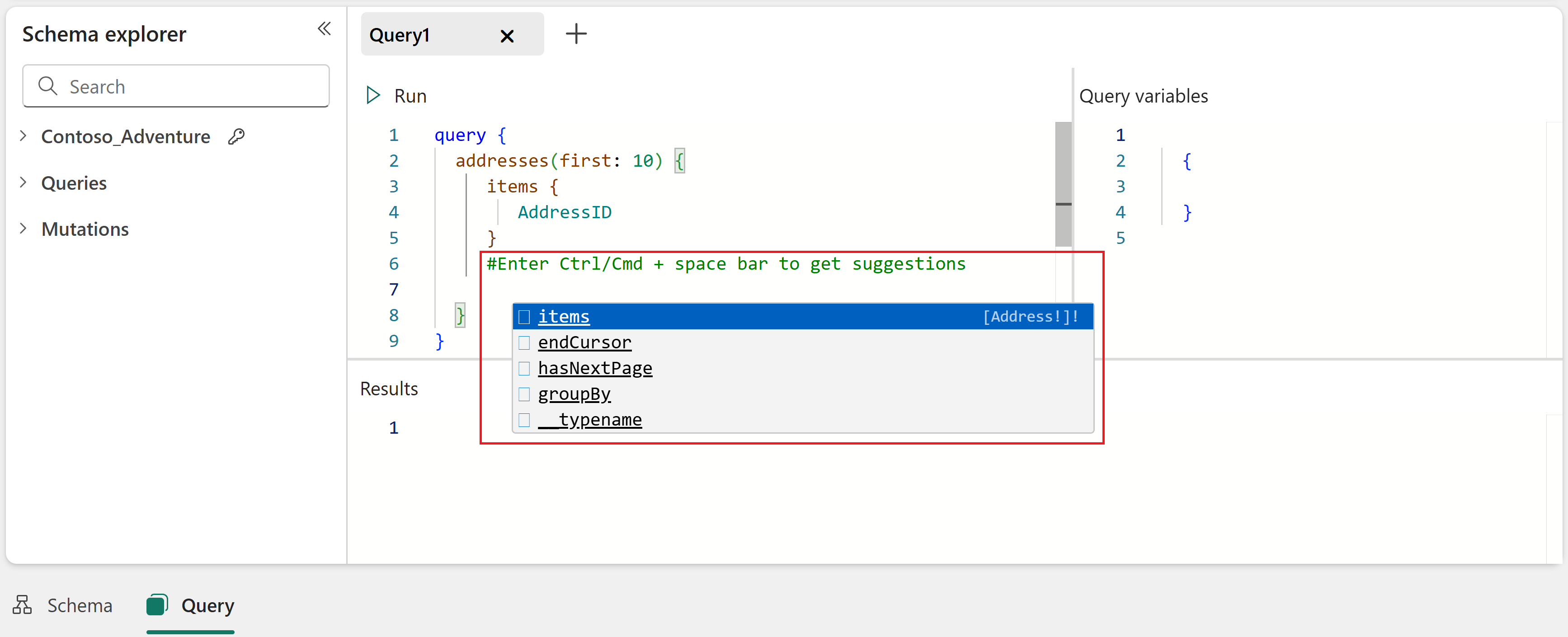Choose endCursor from the suggestion list

[x=584, y=342]
